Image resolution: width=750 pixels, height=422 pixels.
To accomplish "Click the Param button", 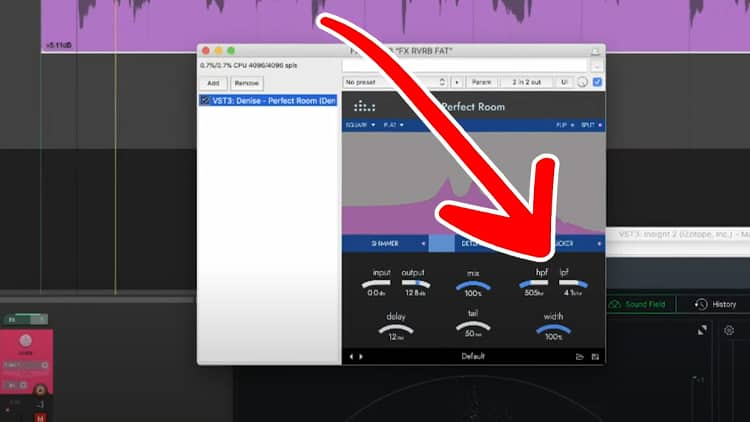I will pos(481,82).
